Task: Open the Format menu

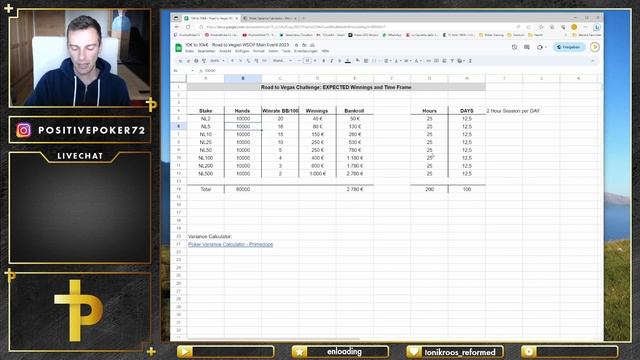Action: [259, 51]
